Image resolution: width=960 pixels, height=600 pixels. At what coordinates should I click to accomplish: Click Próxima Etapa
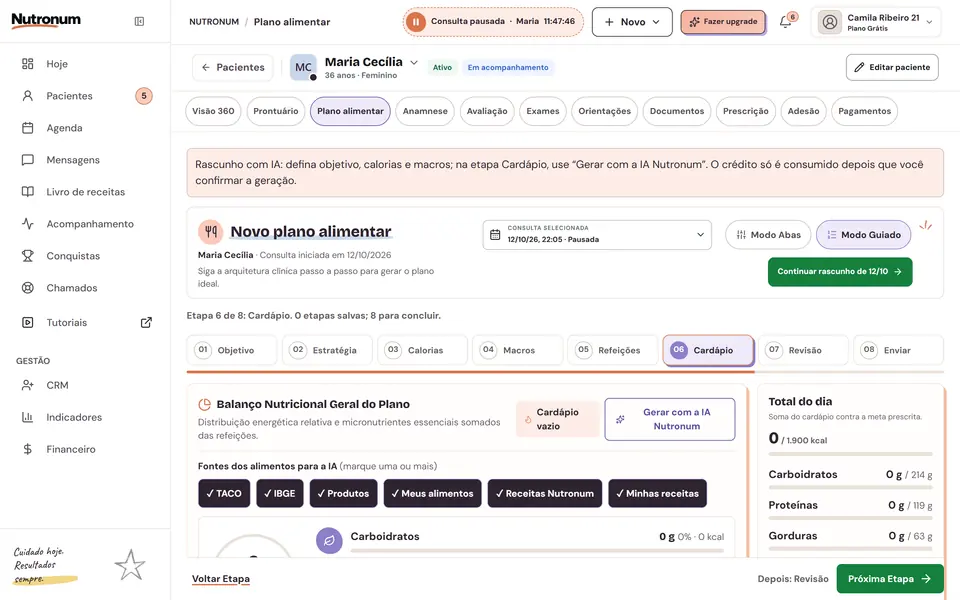(x=890, y=579)
